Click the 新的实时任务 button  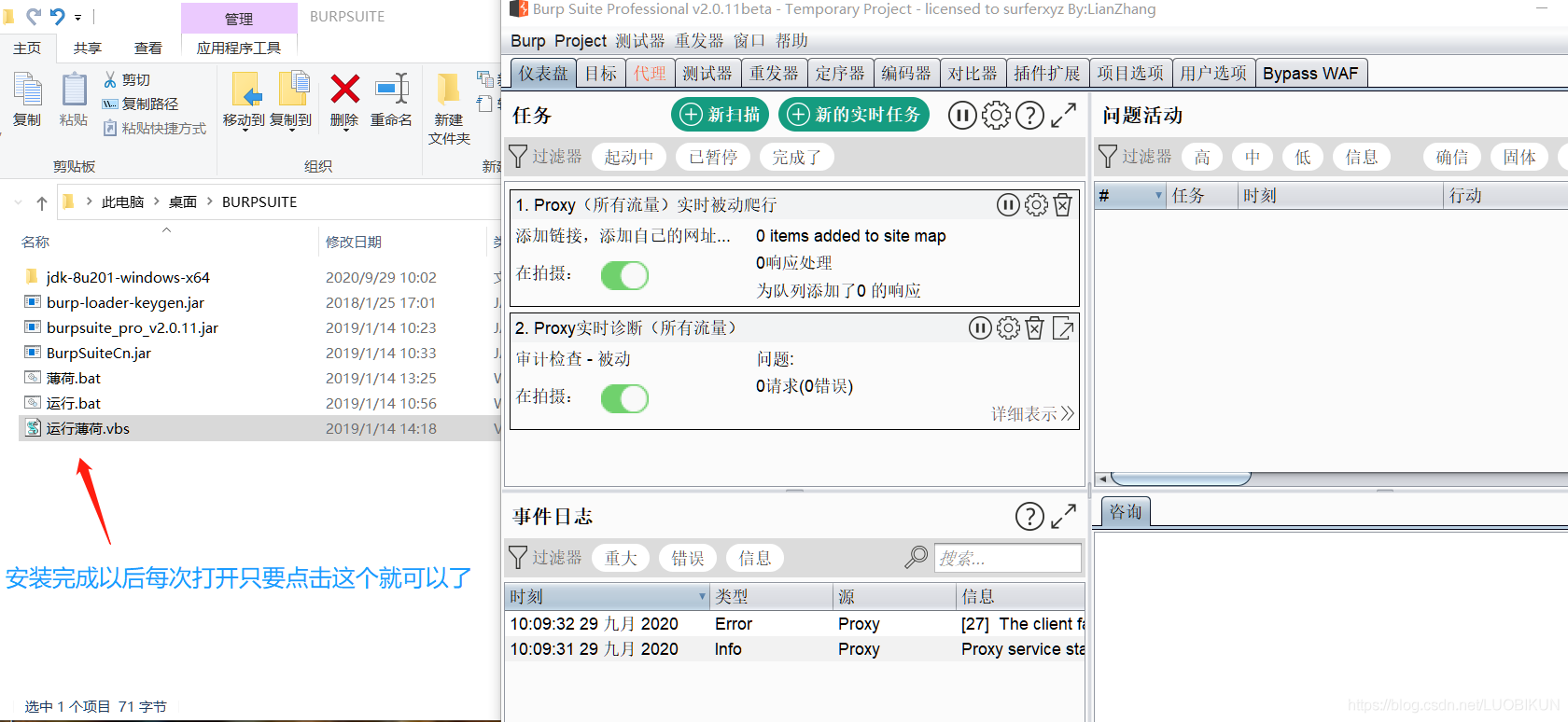tap(854, 114)
